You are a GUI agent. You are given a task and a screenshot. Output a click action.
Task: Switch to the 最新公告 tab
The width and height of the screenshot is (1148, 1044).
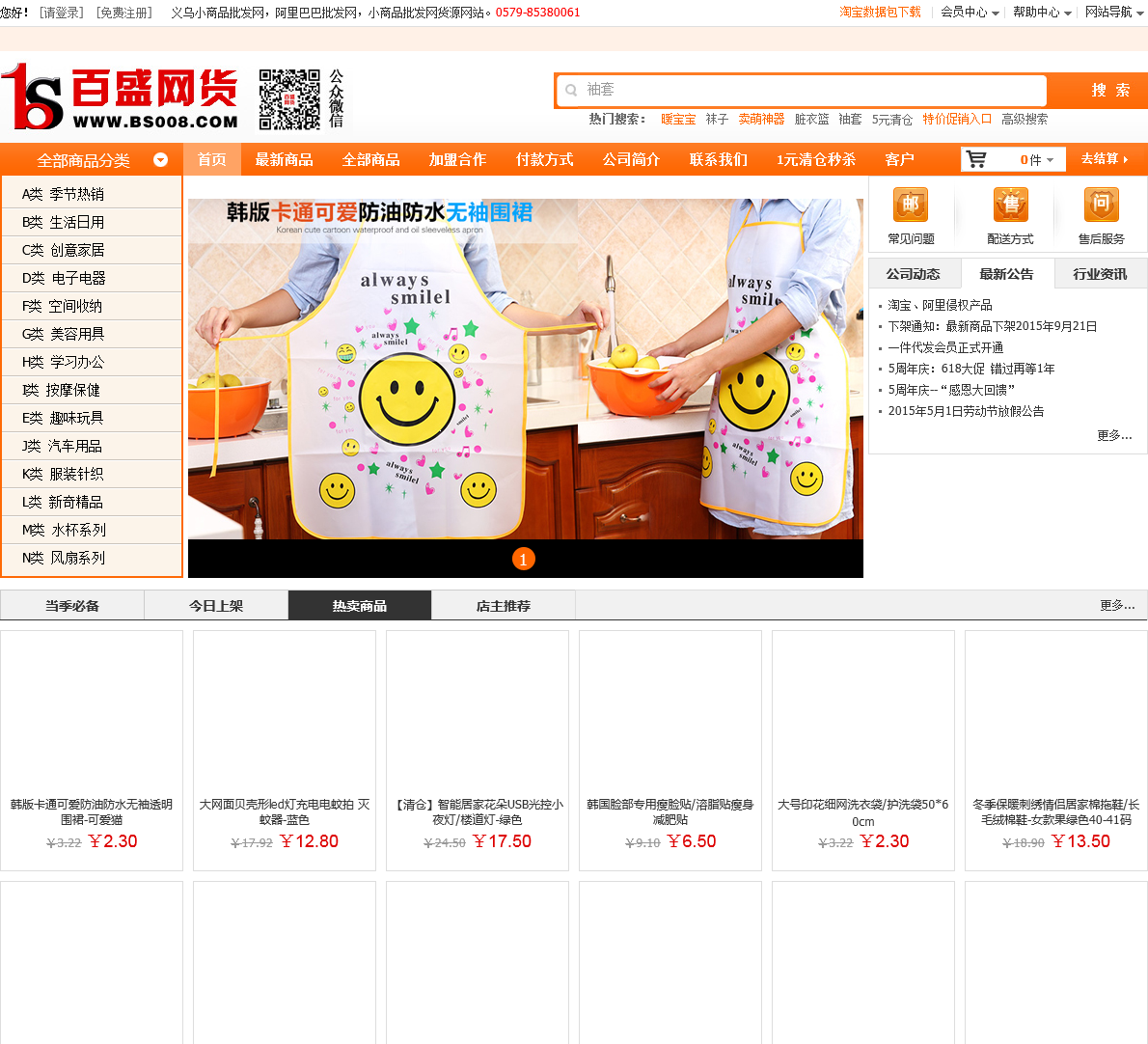click(1007, 274)
